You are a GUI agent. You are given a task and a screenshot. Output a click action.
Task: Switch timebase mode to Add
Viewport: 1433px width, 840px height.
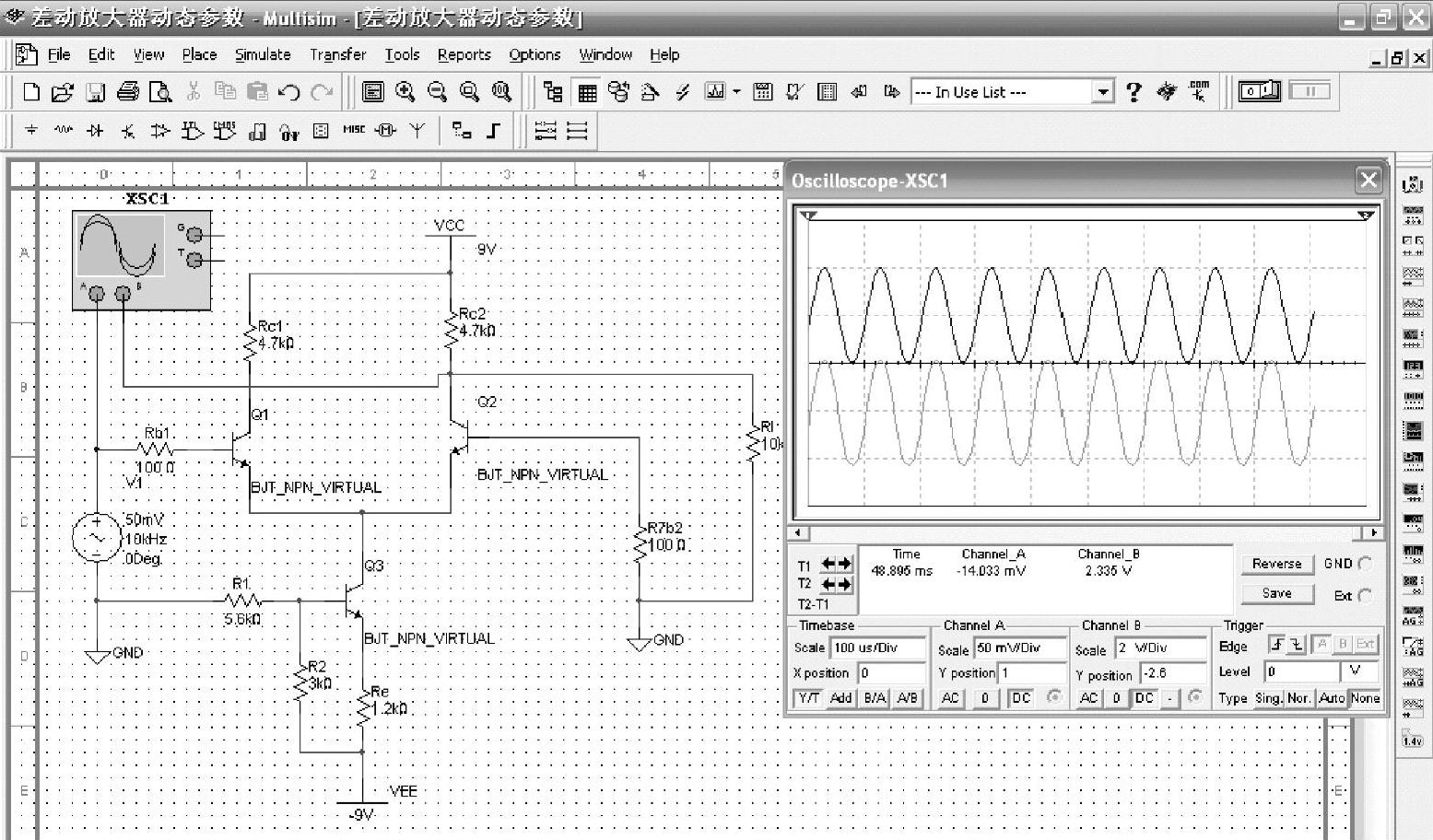pyautogui.click(x=840, y=698)
